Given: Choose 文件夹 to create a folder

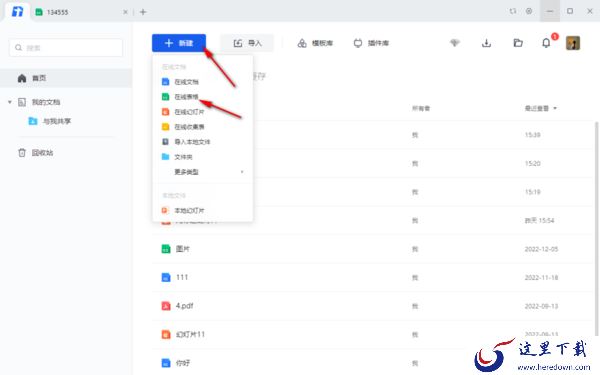Looking at the screenshot, I should coord(203,157).
